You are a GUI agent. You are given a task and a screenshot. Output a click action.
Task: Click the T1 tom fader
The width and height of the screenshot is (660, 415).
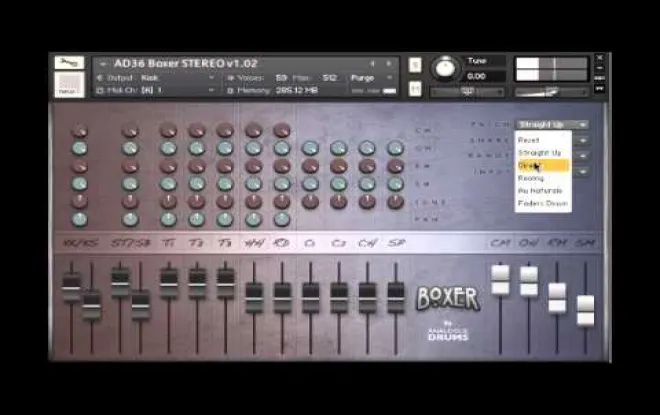pyautogui.click(x=169, y=284)
